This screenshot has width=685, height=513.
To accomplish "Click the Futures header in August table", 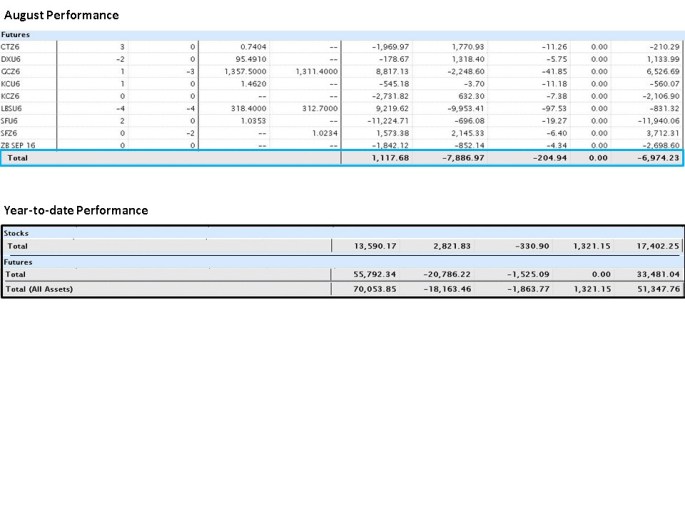I will 15,34.
